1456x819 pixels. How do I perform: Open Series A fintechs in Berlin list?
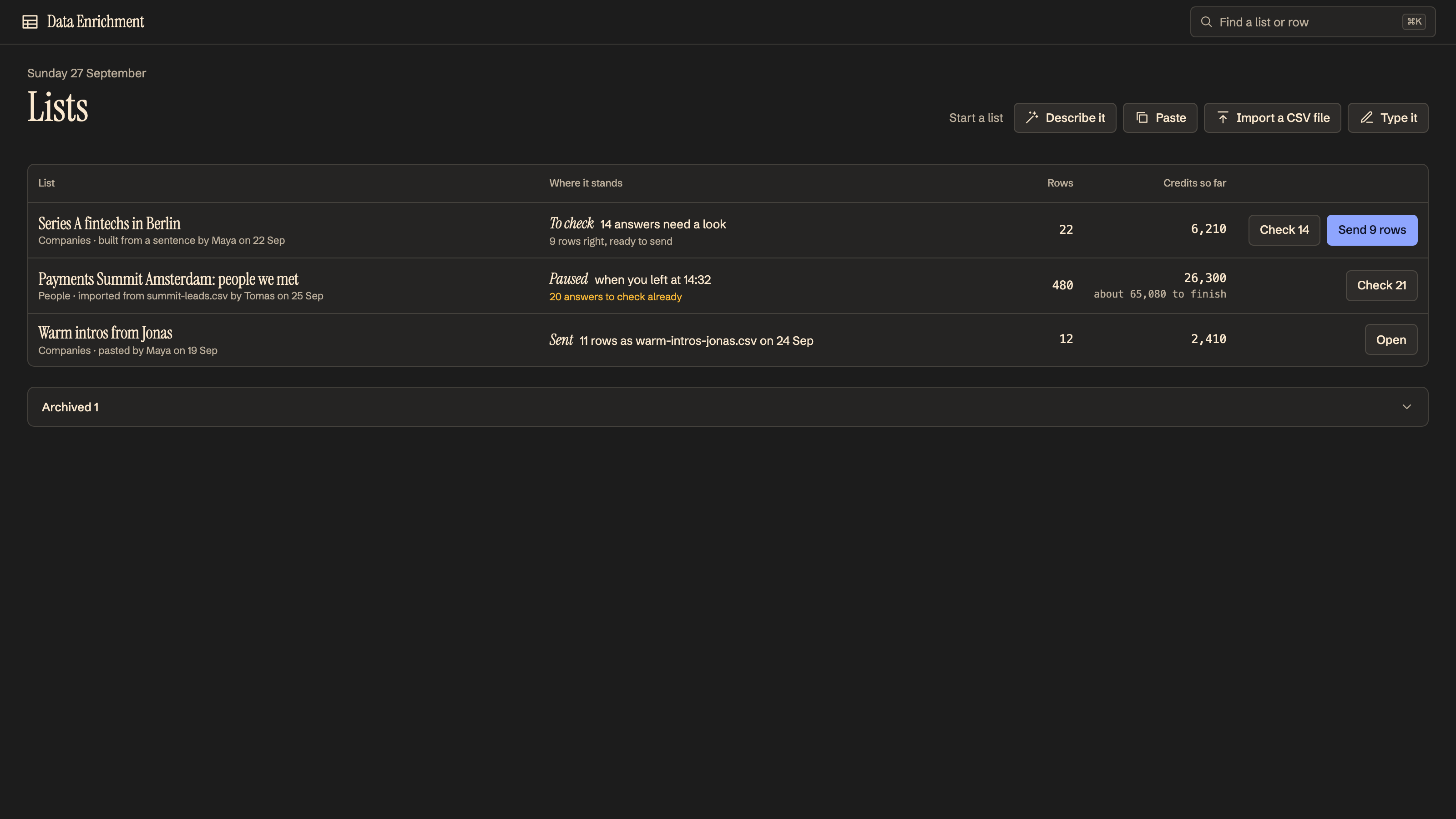109,223
